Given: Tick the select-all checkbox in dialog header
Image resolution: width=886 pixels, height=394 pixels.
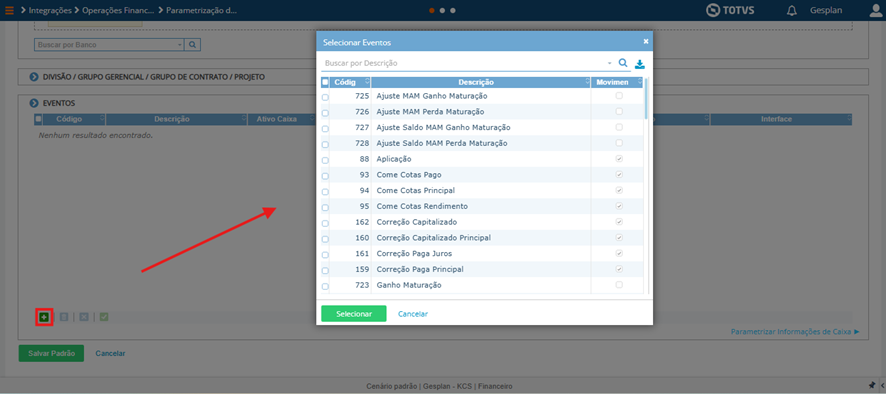Looking at the screenshot, I should pyautogui.click(x=325, y=82).
